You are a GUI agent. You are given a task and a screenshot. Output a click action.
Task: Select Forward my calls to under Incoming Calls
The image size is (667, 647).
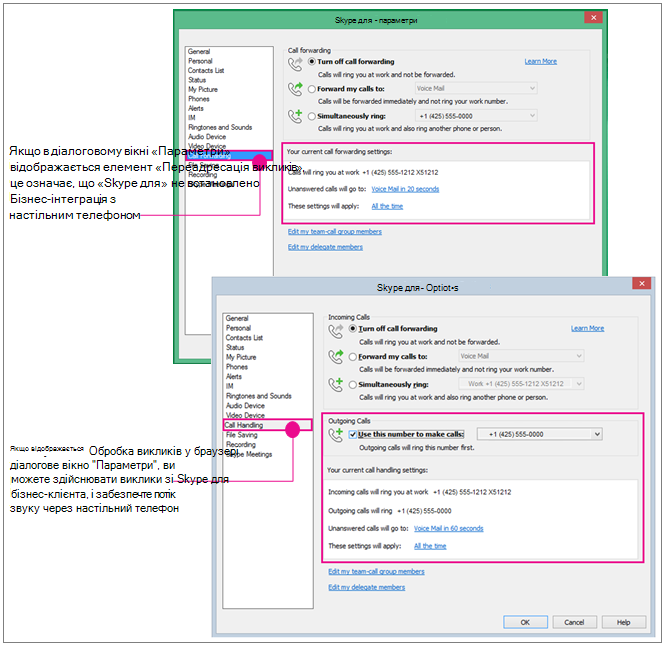tap(353, 356)
